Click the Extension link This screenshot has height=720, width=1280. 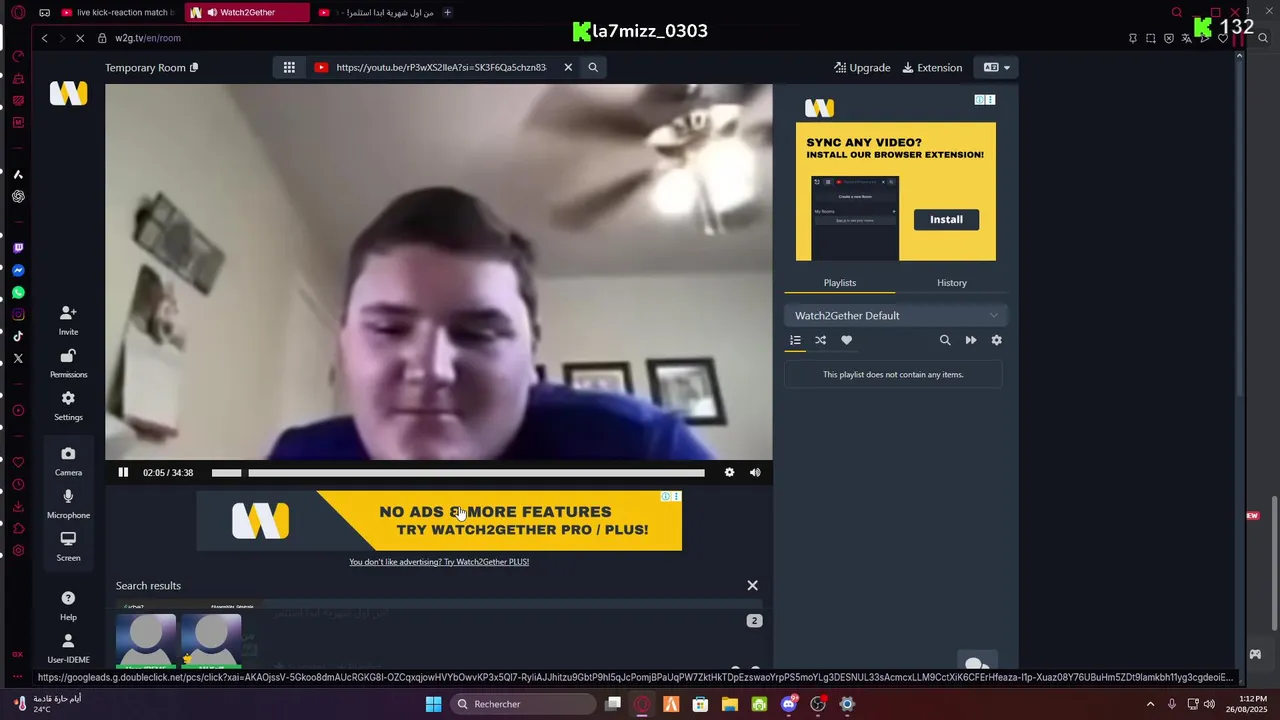coord(932,67)
